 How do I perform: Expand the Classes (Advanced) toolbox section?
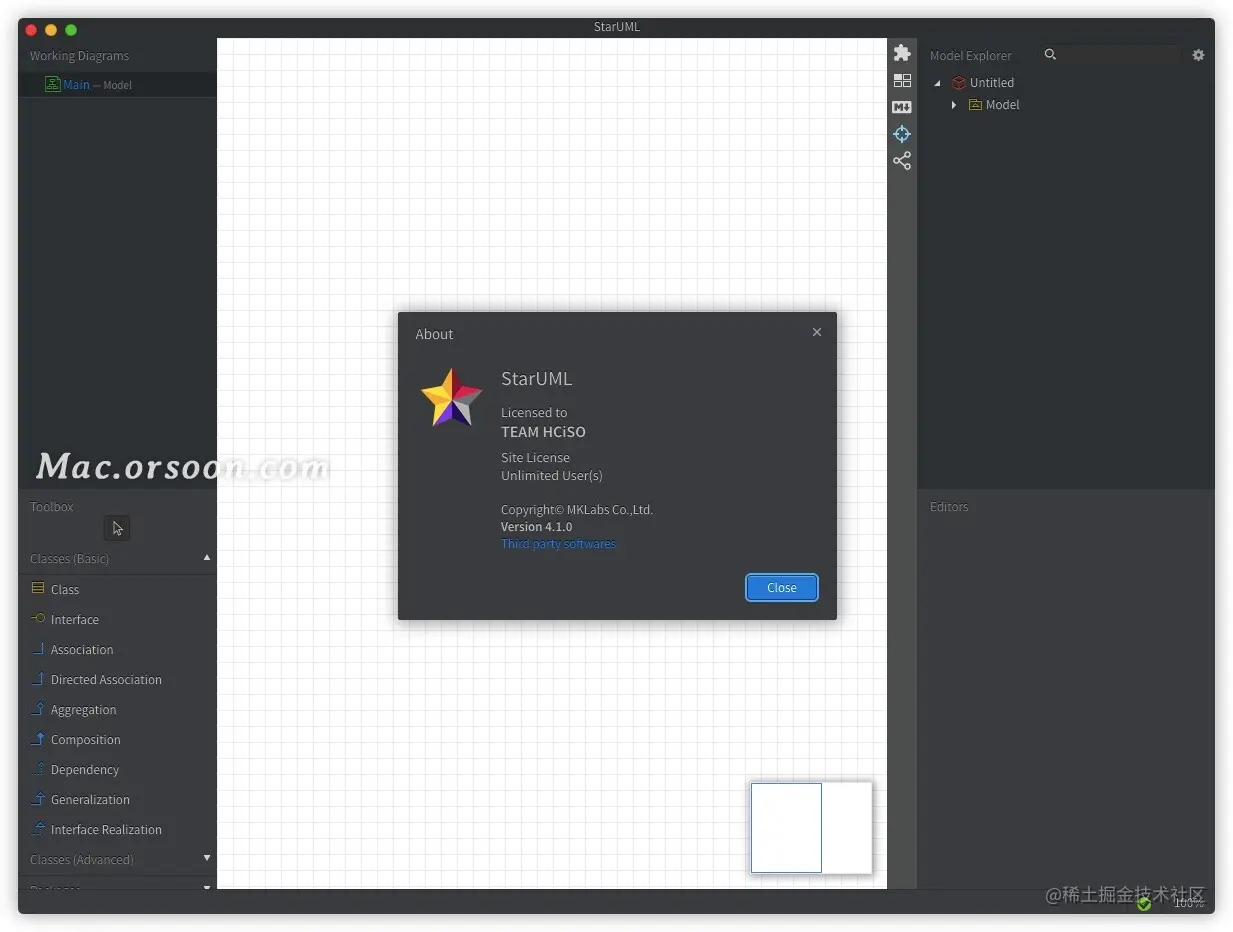click(x=207, y=857)
